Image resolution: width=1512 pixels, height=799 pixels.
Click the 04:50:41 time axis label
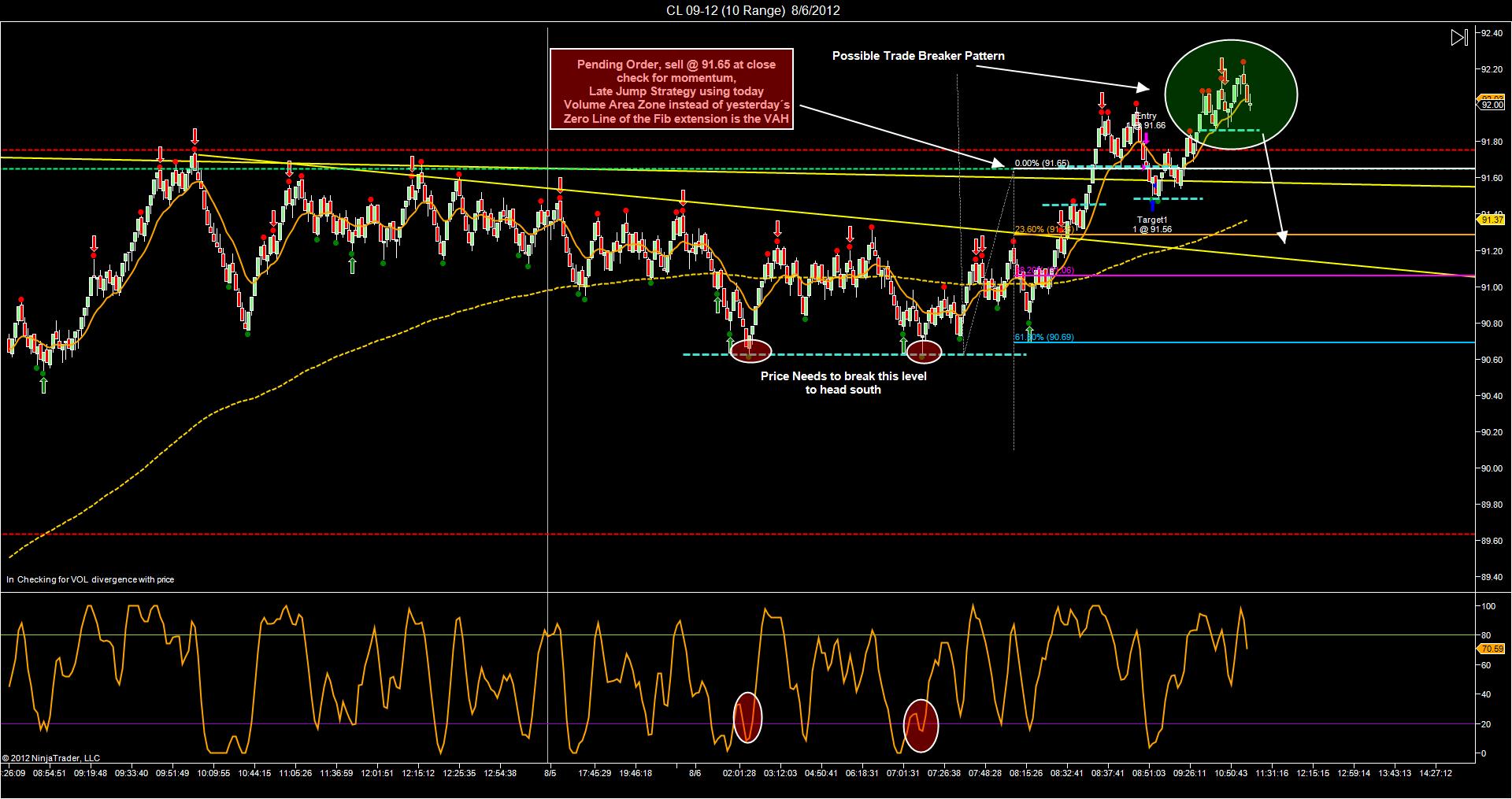821,773
